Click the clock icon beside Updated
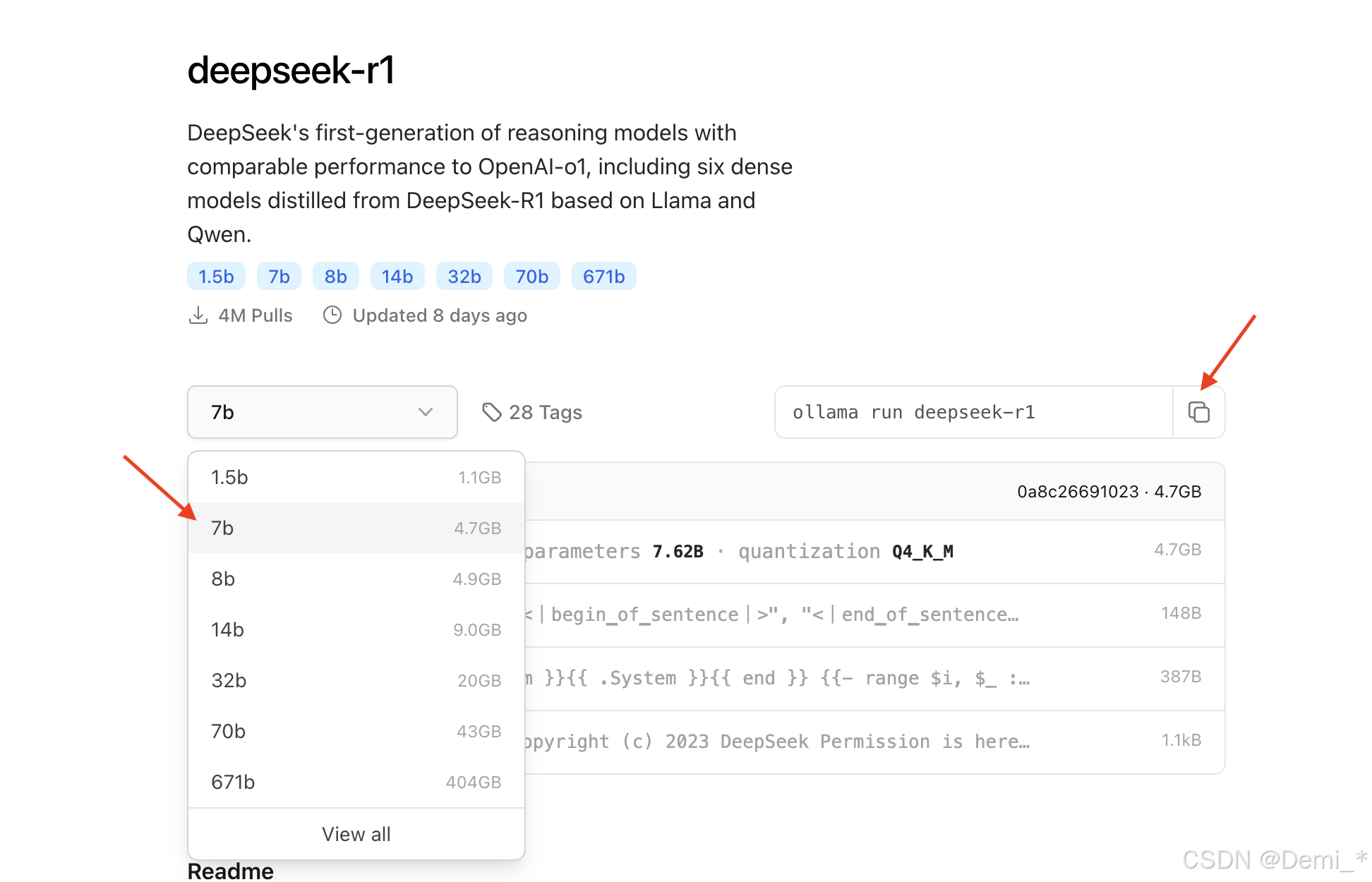 [x=332, y=315]
